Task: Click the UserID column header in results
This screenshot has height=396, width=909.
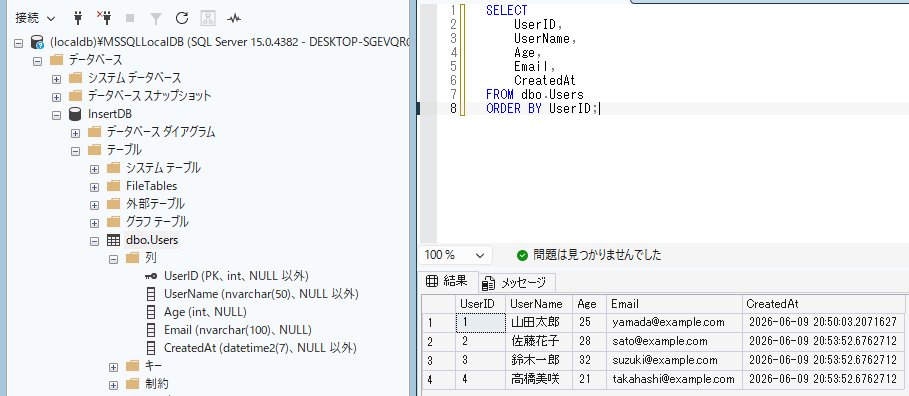Action: click(x=481, y=304)
